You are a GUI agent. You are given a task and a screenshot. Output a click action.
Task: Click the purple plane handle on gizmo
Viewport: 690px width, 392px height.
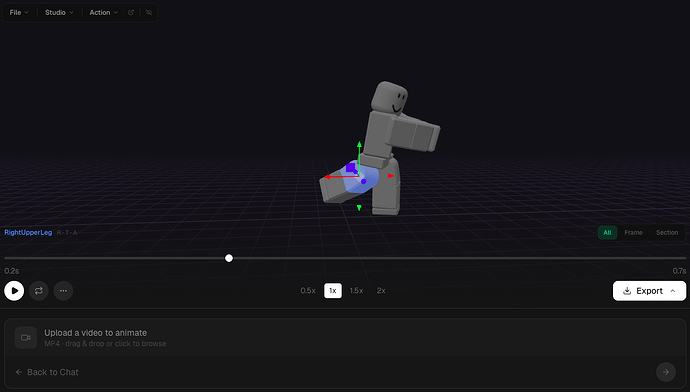(x=351, y=168)
